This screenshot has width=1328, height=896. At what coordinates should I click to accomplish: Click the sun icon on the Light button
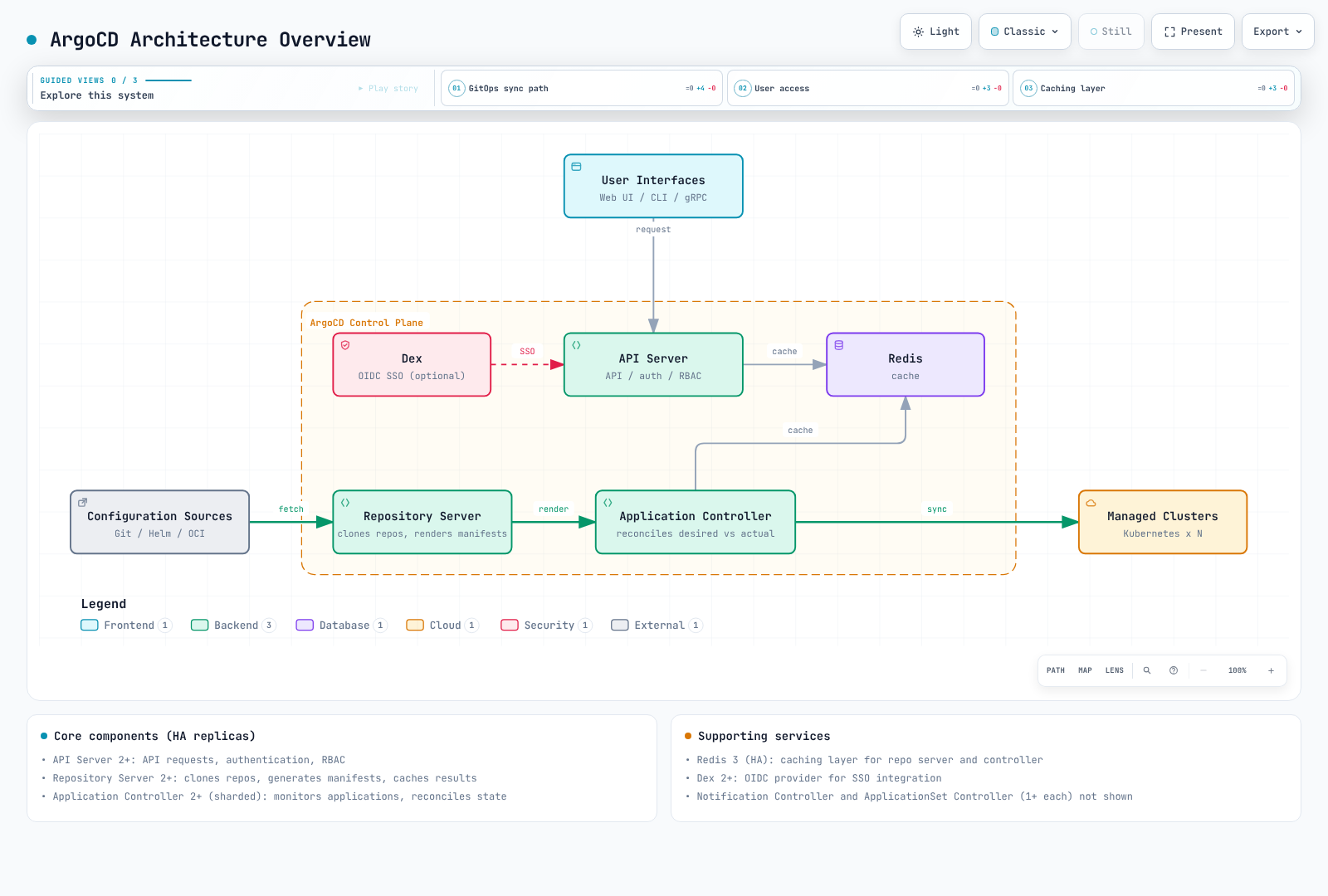(x=918, y=32)
